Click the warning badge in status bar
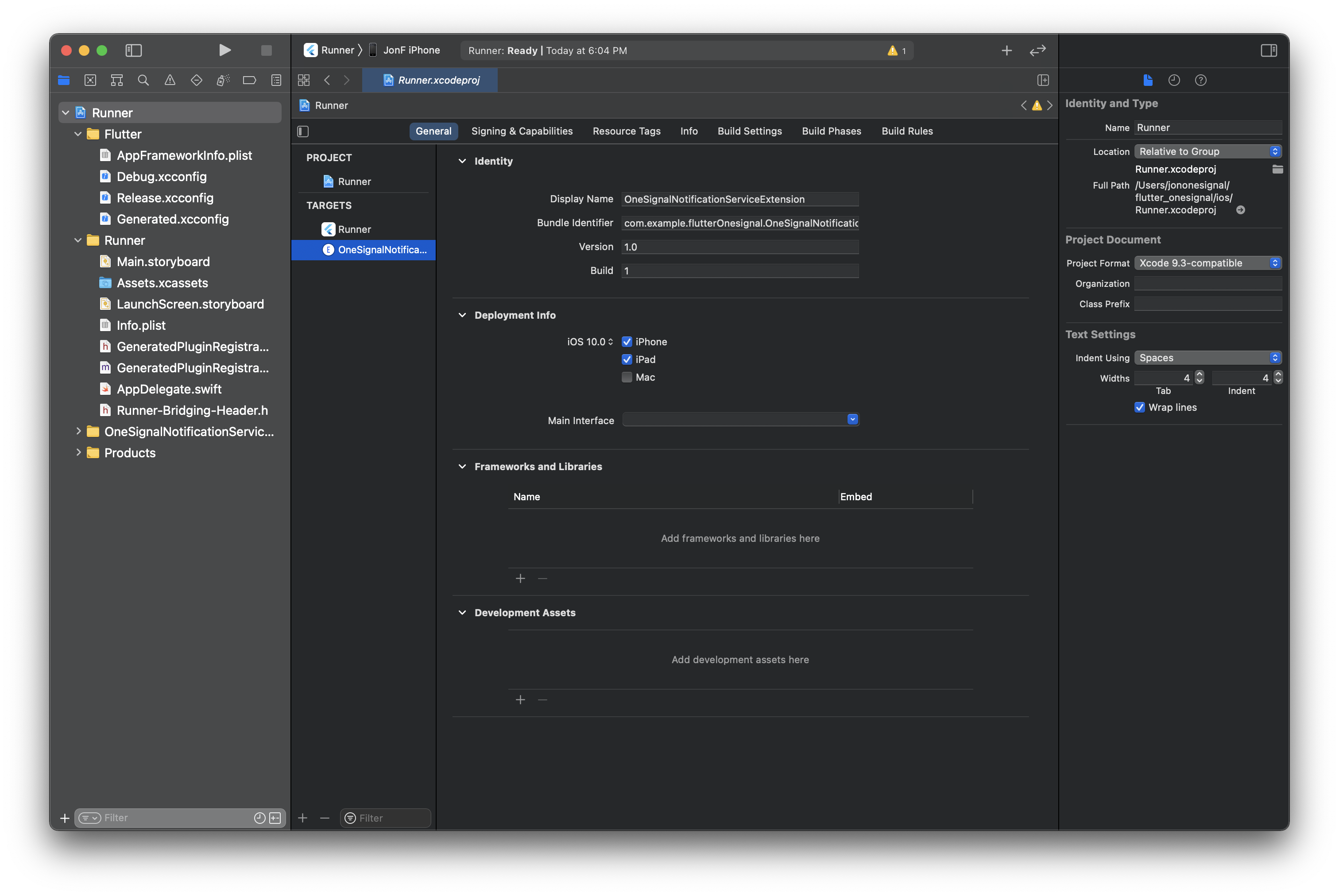Viewport: 1339px width, 896px height. tap(896, 50)
